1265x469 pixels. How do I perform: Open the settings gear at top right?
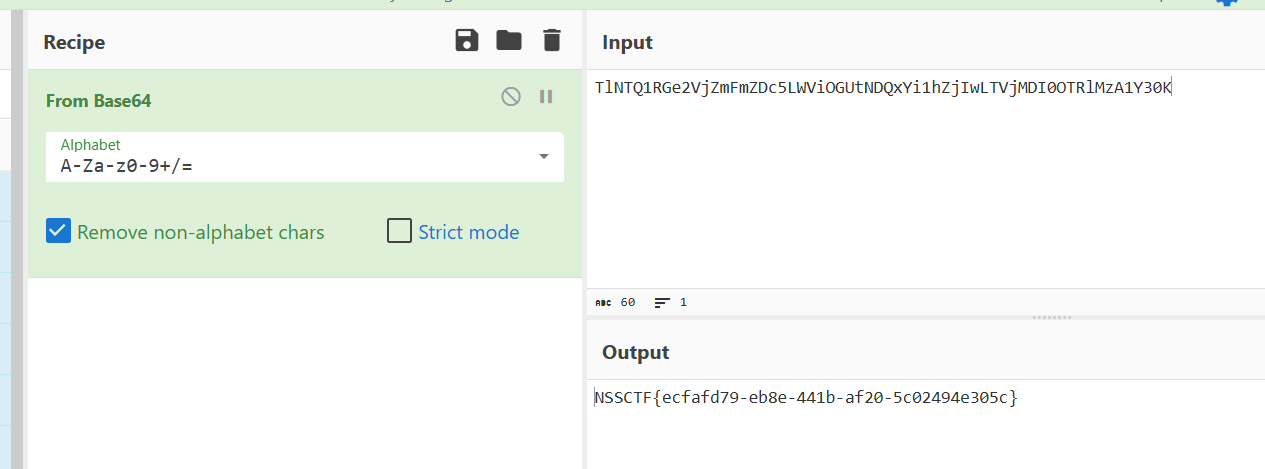(x=1226, y=2)
